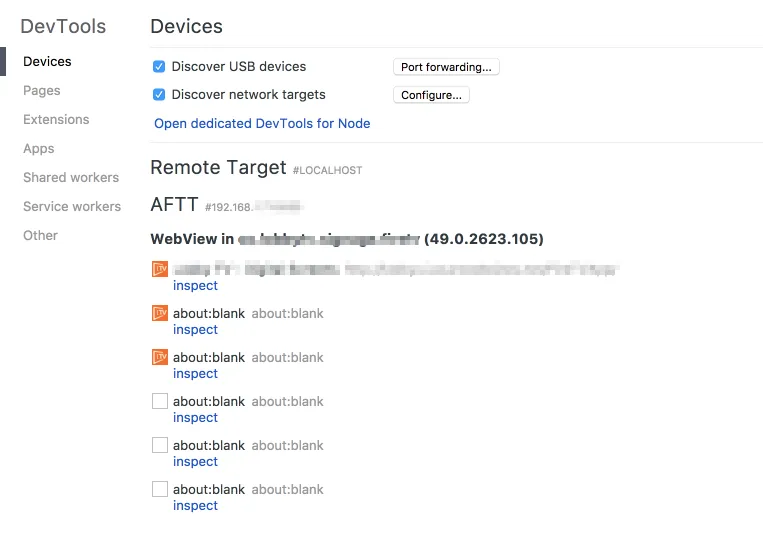The image size is (763, 545).
Task: Open dedicated DevTools for Node
Action: click(x=262, y=124)
